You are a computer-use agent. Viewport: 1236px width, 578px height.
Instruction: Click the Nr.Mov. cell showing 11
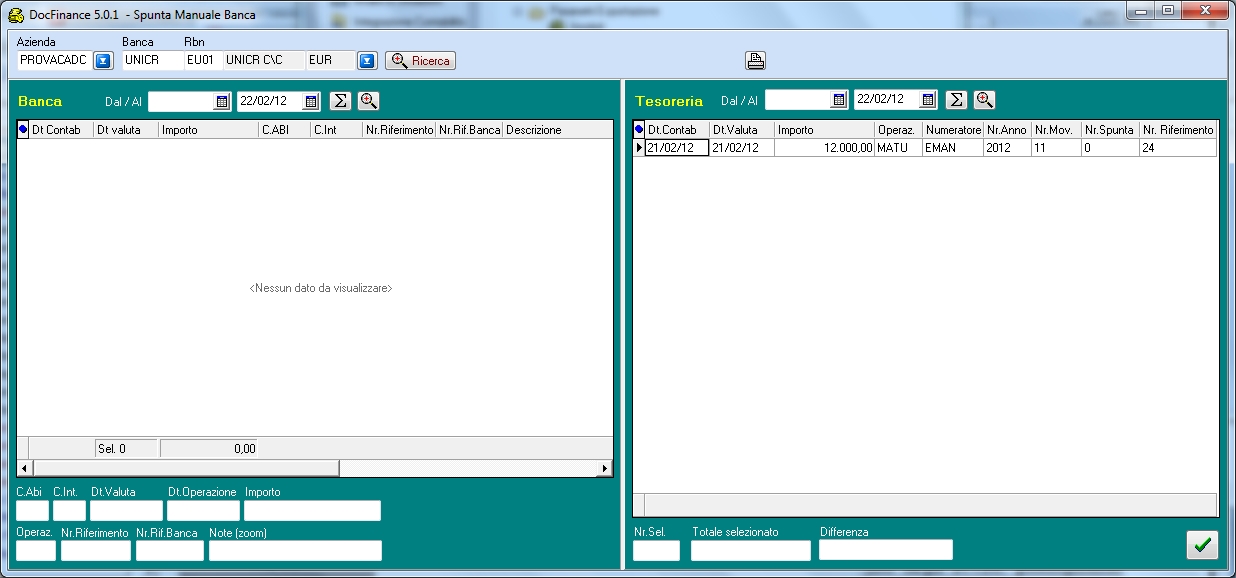[x=1056, y=147]
